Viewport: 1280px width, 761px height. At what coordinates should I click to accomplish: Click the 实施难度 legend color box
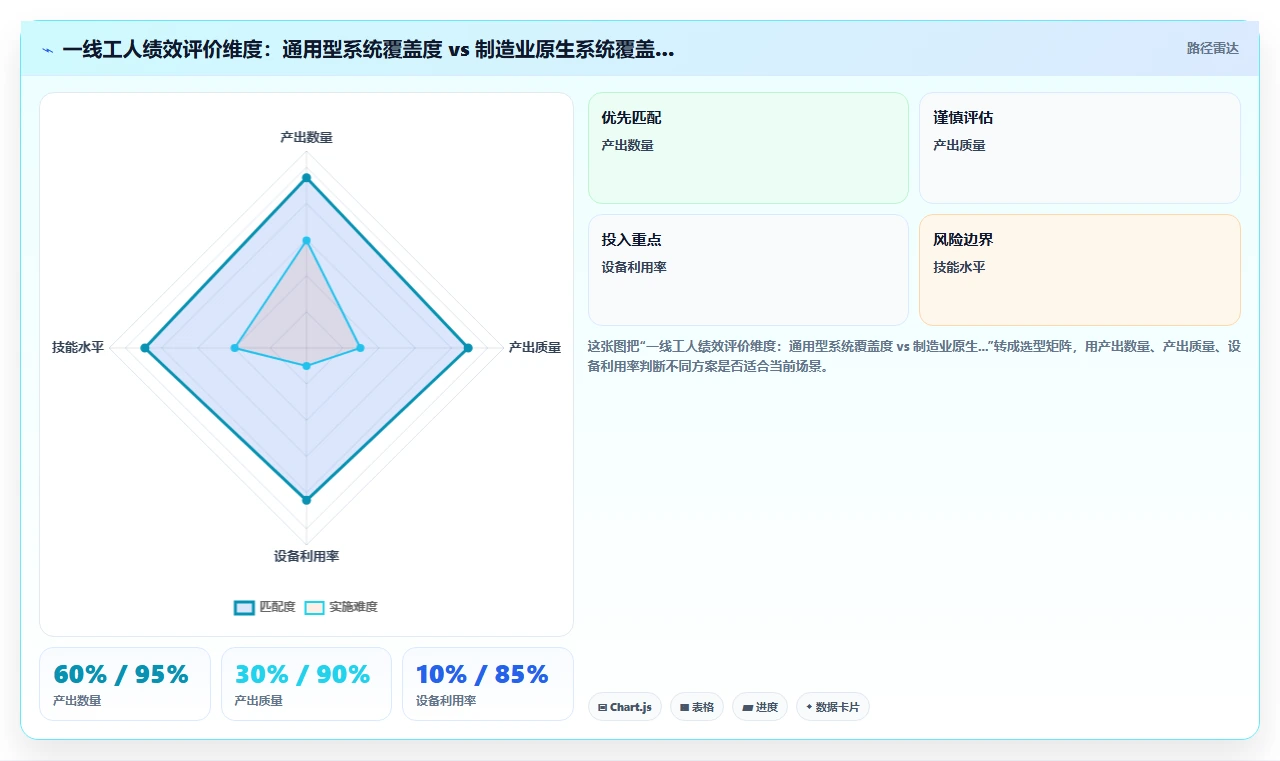(315, 607)
